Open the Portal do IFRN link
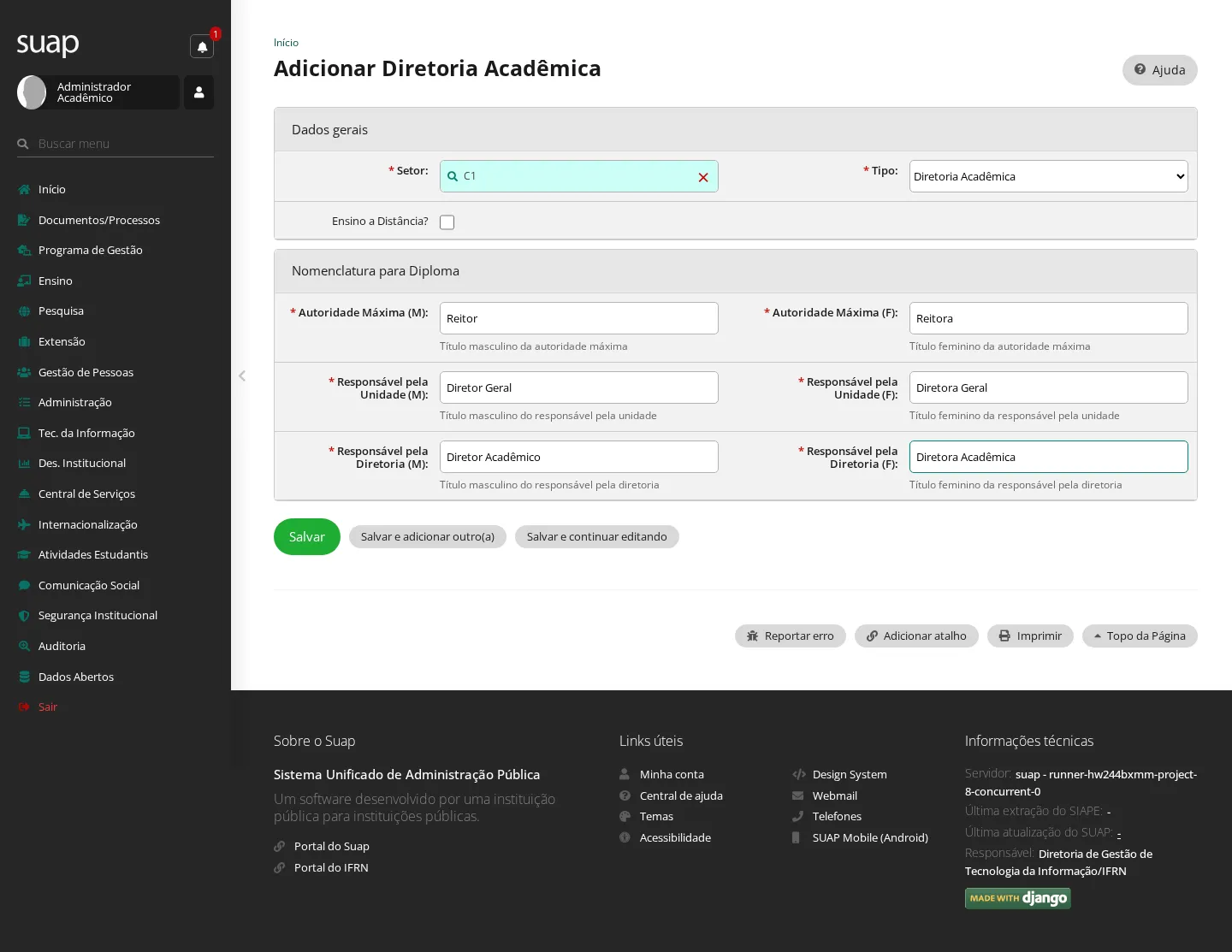1232x952 pixels. (x=331, y=867)
